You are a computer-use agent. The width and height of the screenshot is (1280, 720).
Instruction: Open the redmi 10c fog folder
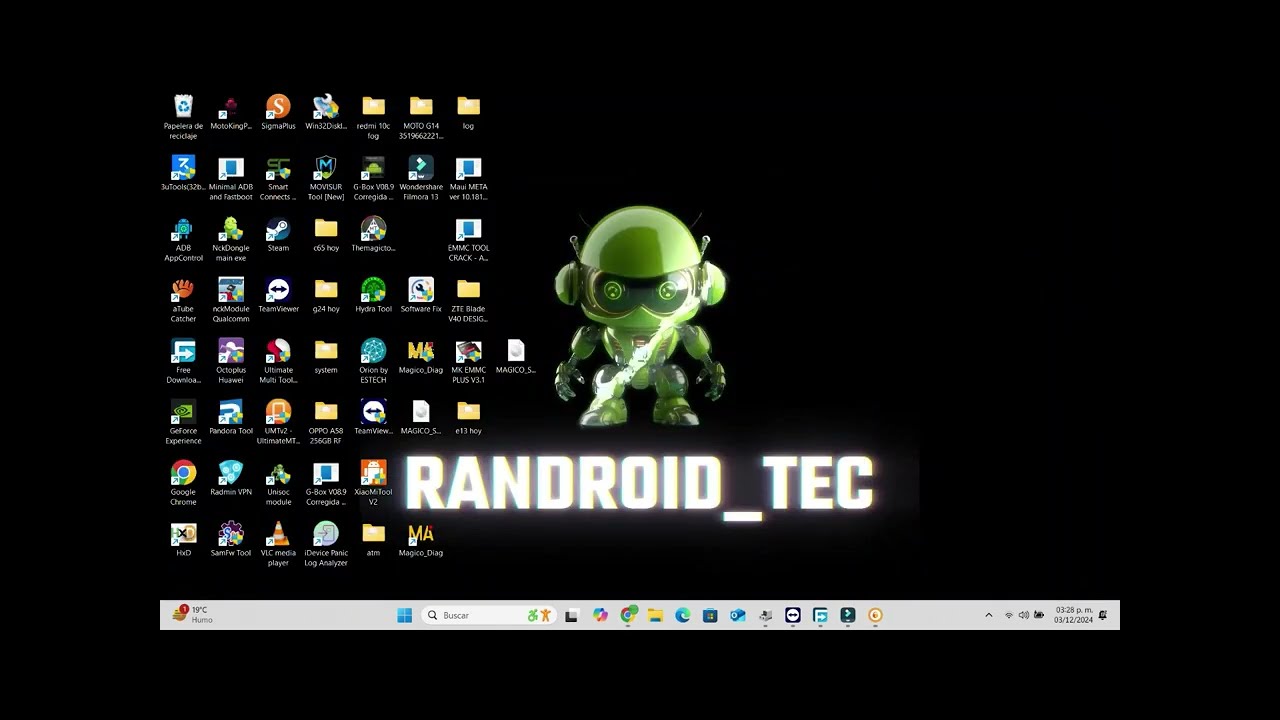pos(373,117)
